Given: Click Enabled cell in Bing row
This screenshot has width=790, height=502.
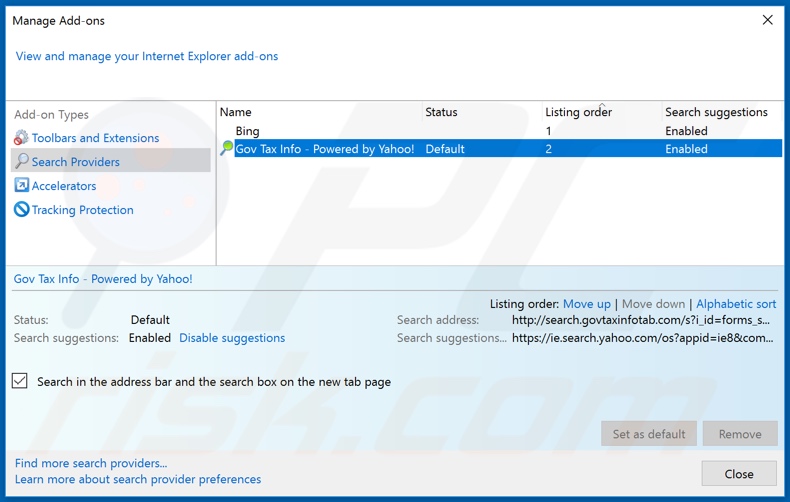Looking at the screenshot, I should [x=686, y=131].
